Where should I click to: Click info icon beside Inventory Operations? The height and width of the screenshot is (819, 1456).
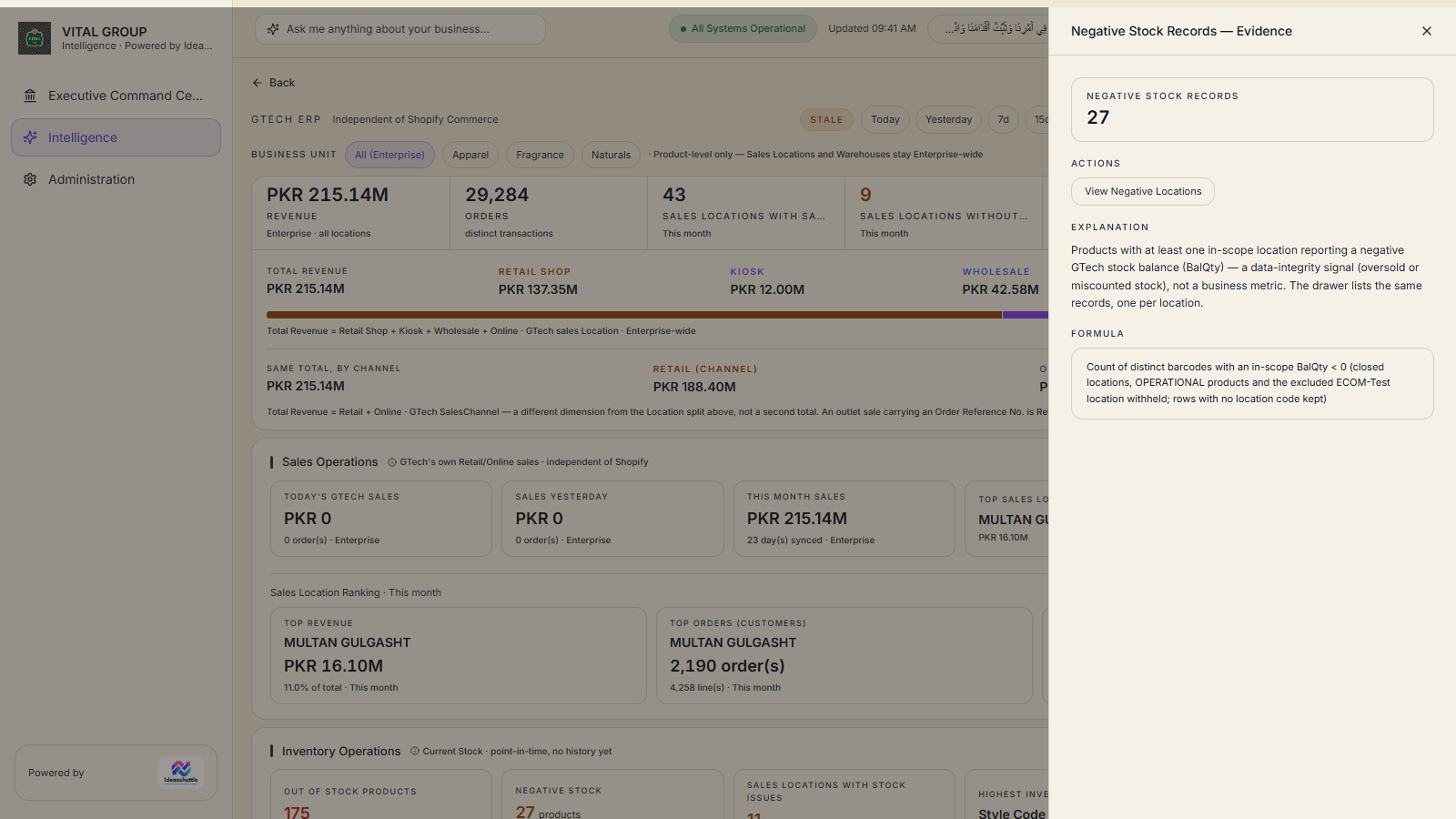click(415, 752)
